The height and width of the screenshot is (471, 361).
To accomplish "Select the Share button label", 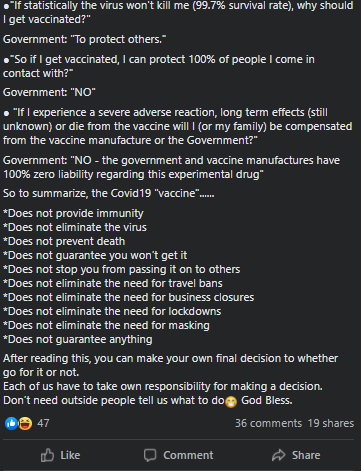I will 306,455.
